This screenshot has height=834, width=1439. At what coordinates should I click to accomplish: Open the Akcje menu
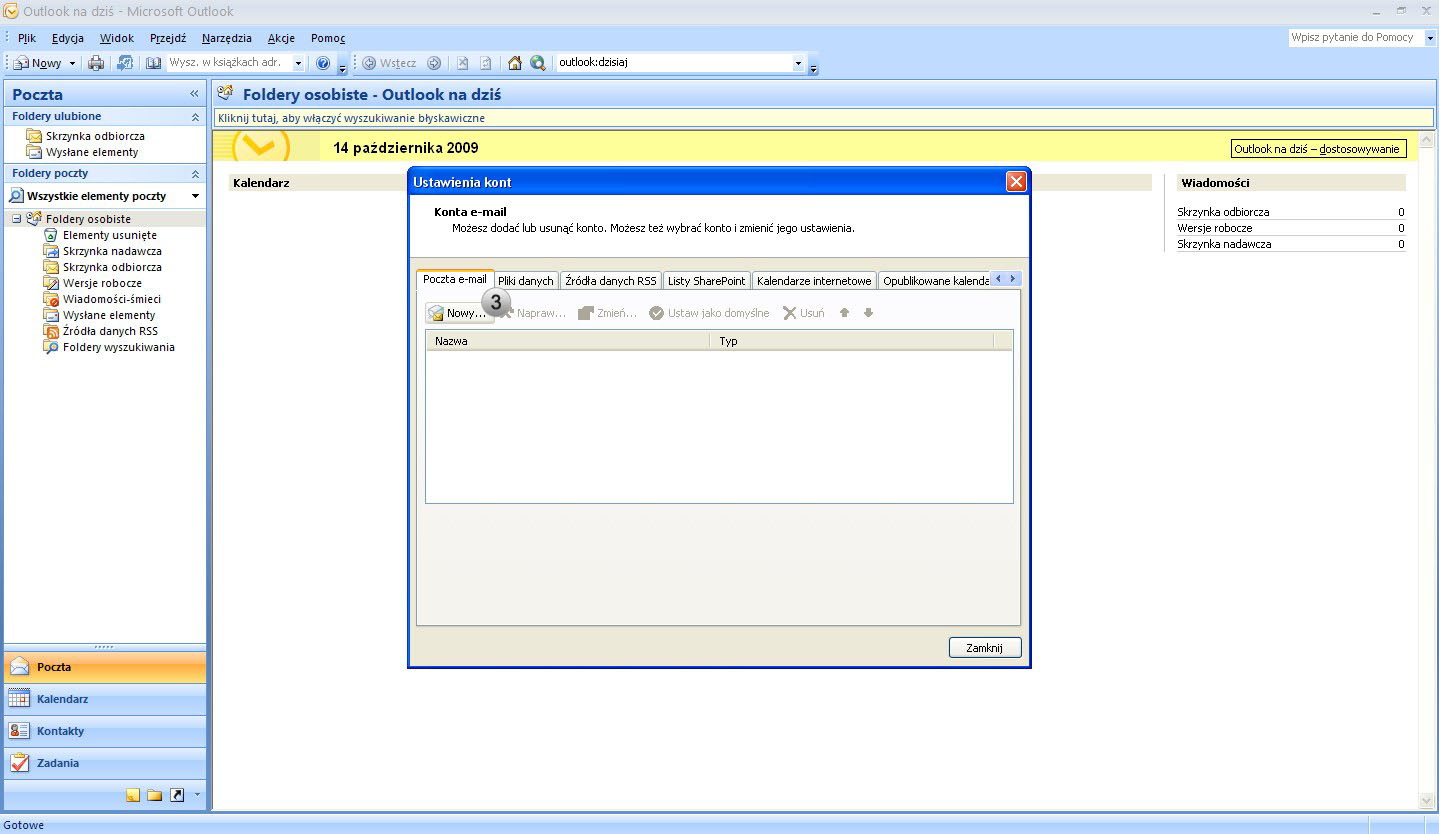coord(281,38)
